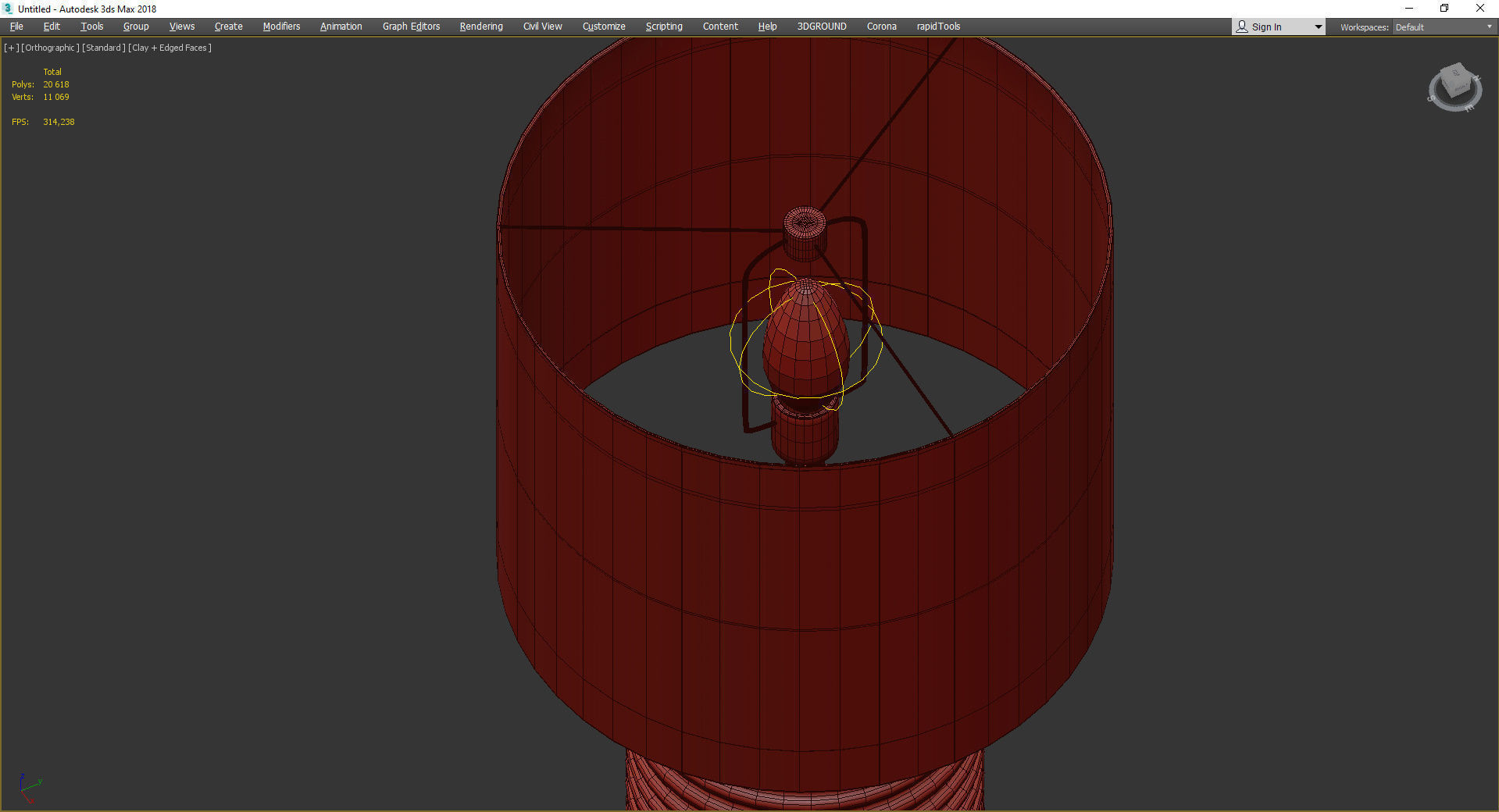Open the Workspaces Default dropdown

tap(1444, 27)
